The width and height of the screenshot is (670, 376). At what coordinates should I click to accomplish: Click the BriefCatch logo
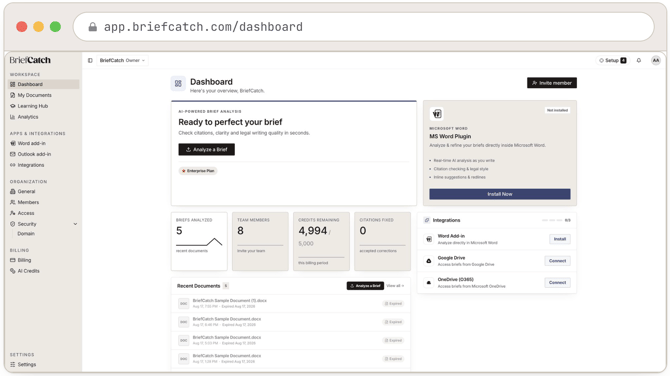point(30,60)
